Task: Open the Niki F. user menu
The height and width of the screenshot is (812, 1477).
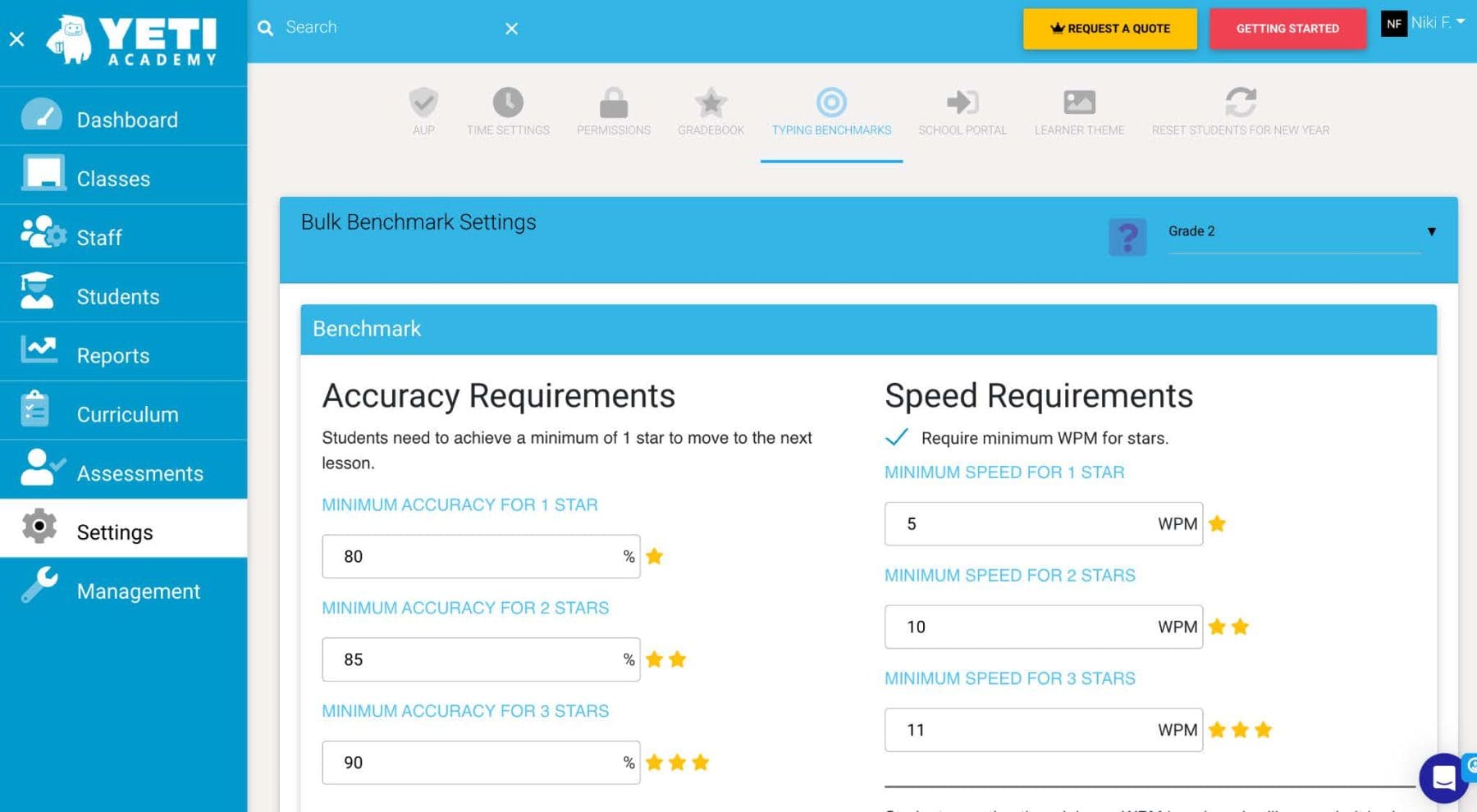Action: [1424, 23]
